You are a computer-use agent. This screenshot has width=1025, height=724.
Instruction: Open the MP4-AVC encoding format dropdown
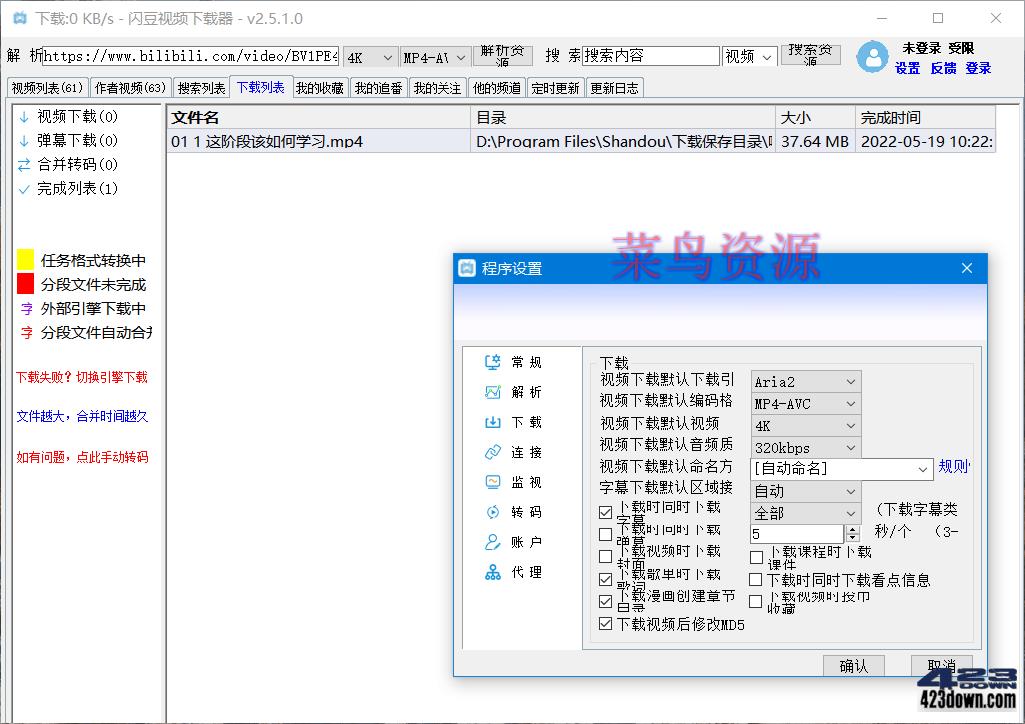point(853,403)
